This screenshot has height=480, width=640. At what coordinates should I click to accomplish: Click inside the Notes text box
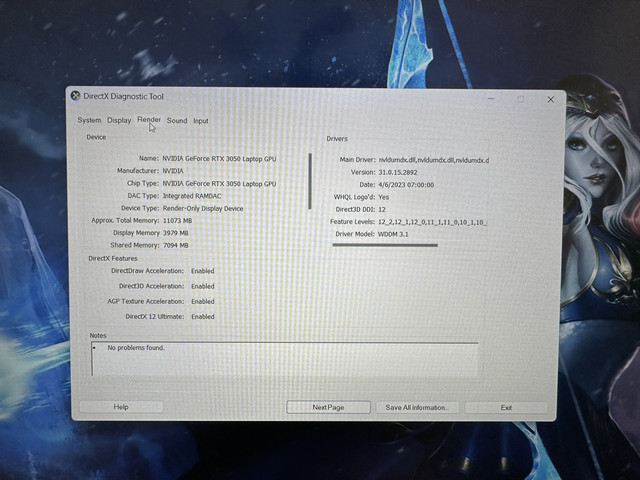click(284, 359)
